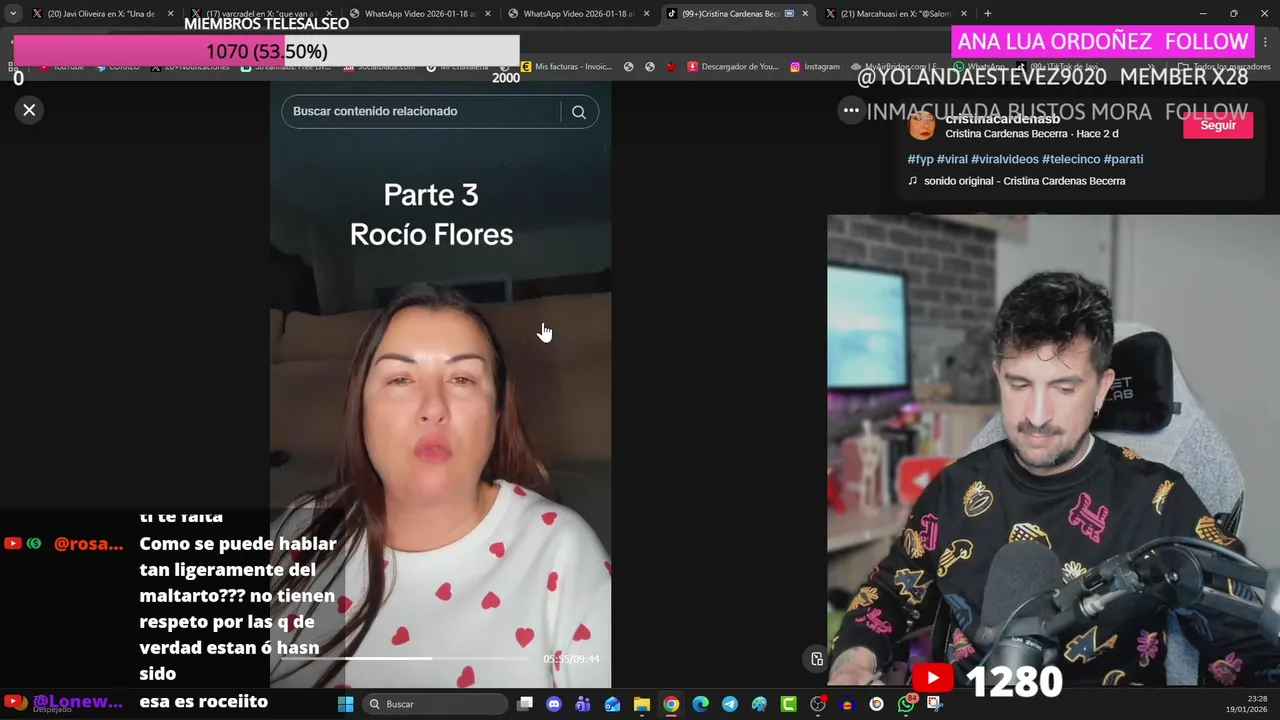The image size is (1280, 720).
Task: Open the #telecinco hashtag link
Action: point(1071,159)
